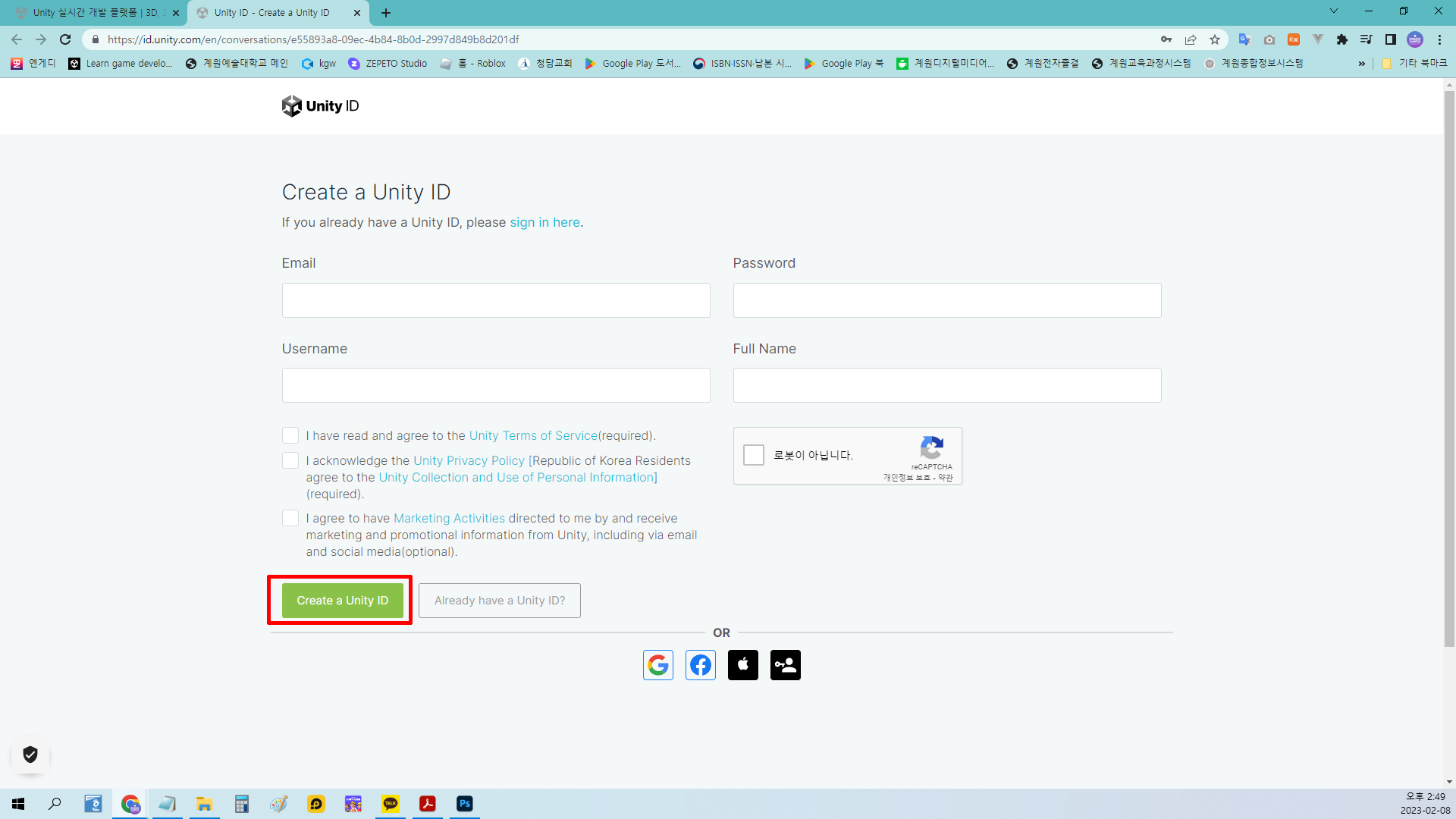Open the ZEPETO Studio bookmark
1456x819 pixels.
point(388,64)
